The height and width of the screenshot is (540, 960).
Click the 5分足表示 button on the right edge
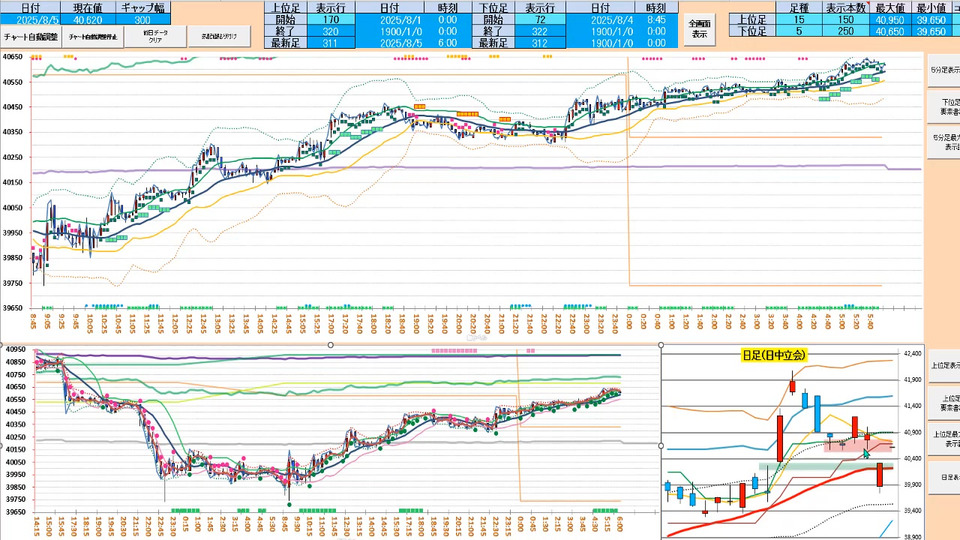pos(943,70)
